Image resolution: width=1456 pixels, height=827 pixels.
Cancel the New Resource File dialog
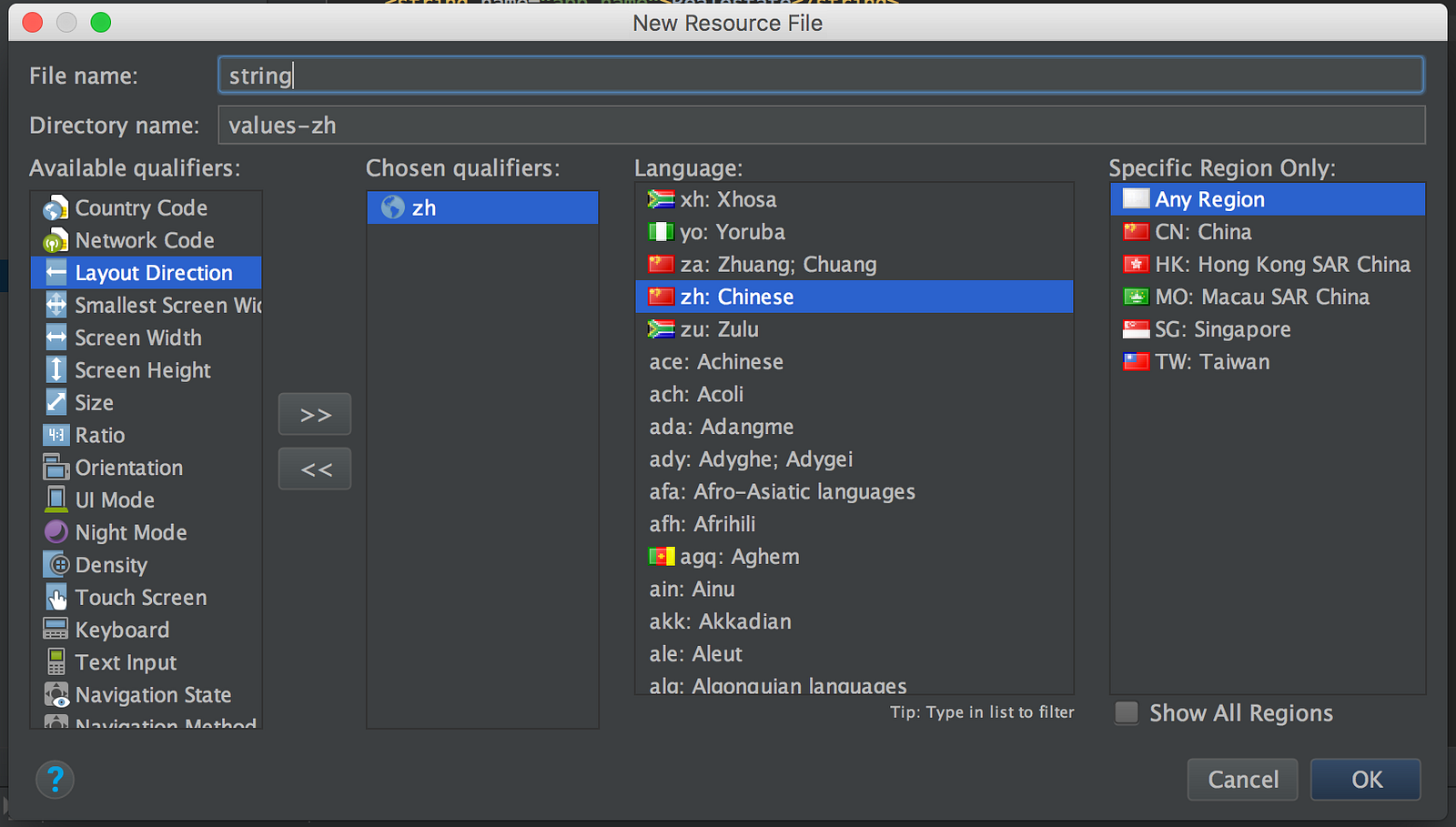1242,780
